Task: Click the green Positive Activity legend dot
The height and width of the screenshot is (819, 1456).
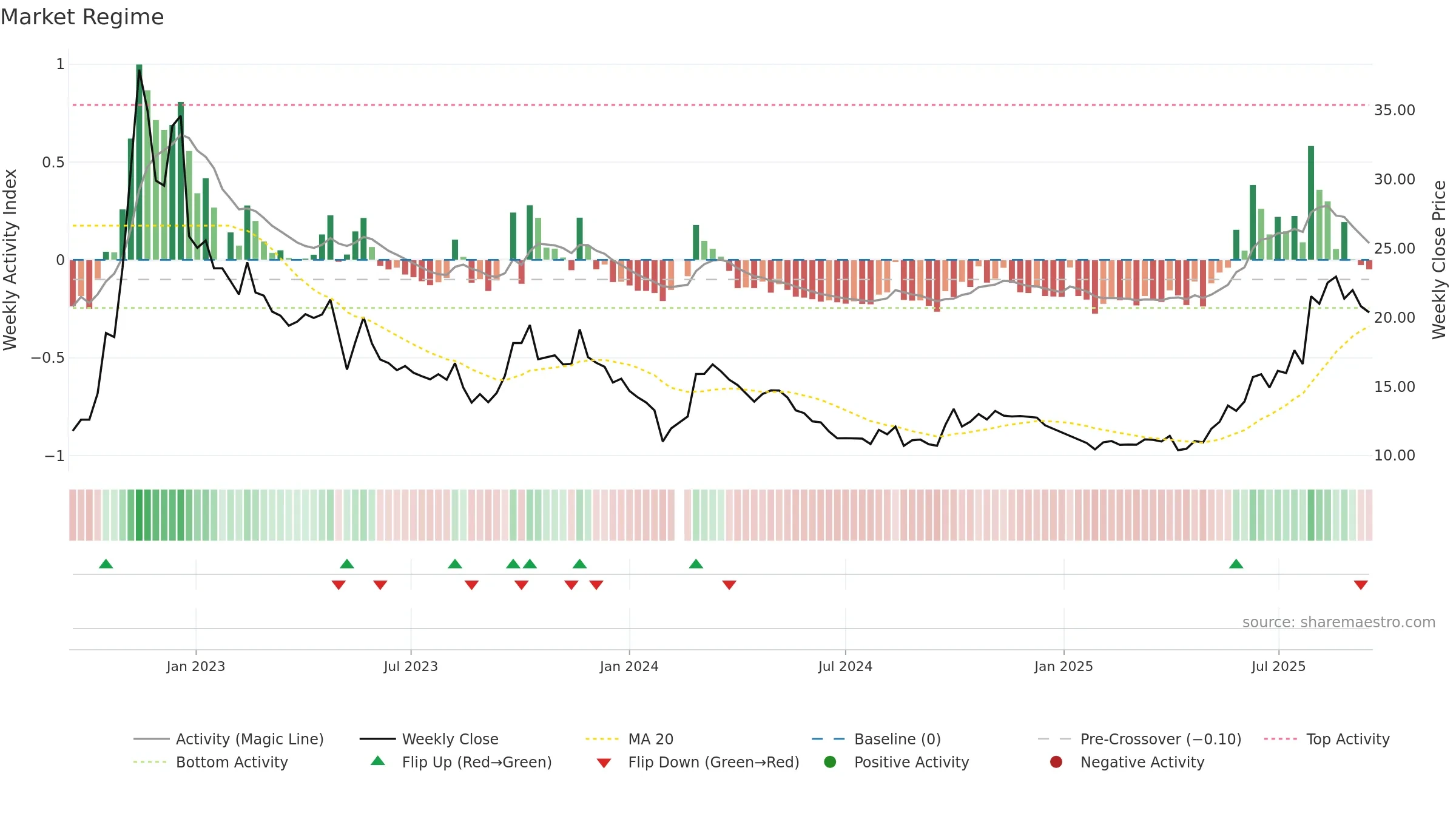Action: point(830,762)
